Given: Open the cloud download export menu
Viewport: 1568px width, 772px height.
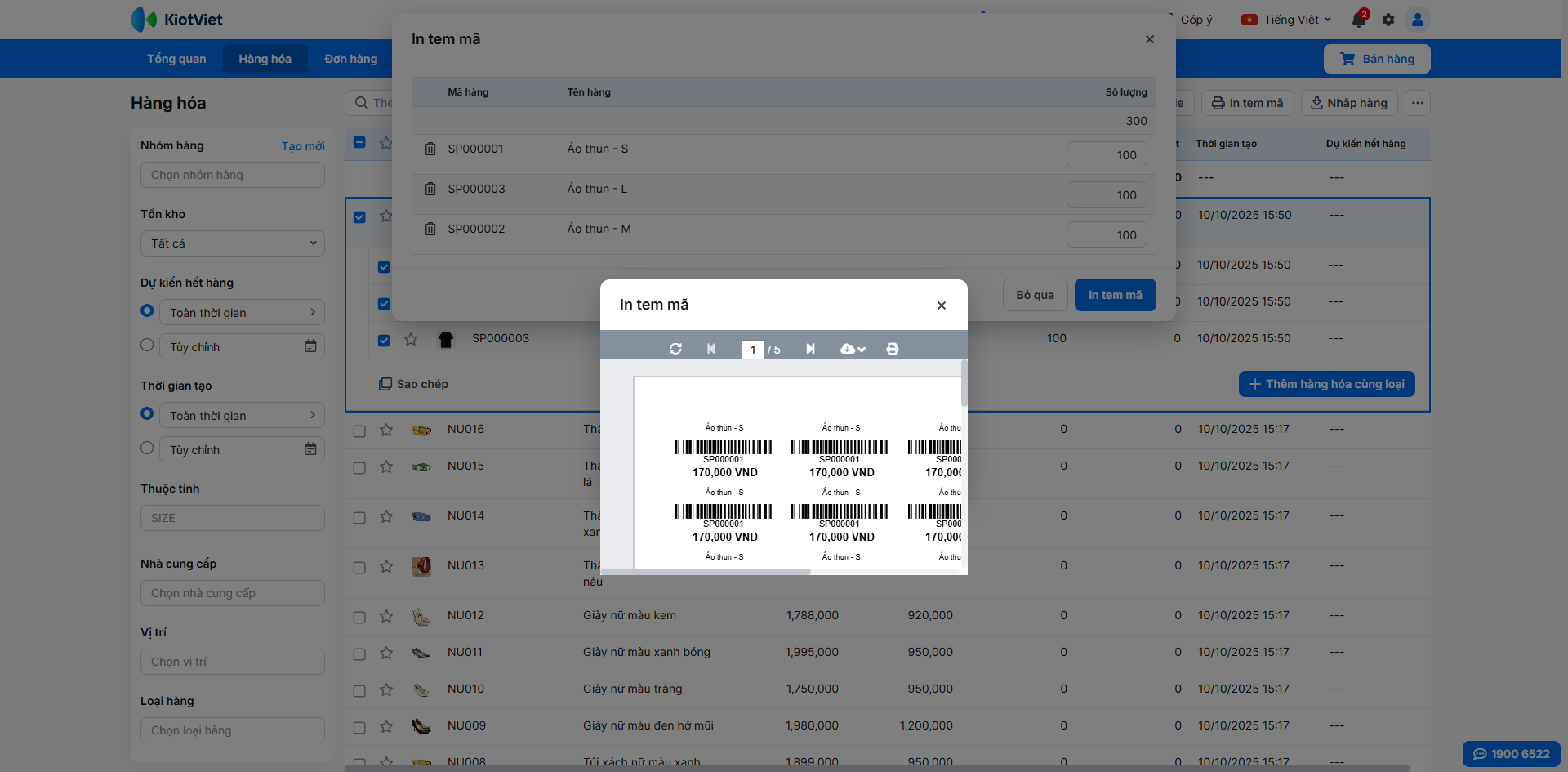Looking at the screenshot, I should 853,349.
